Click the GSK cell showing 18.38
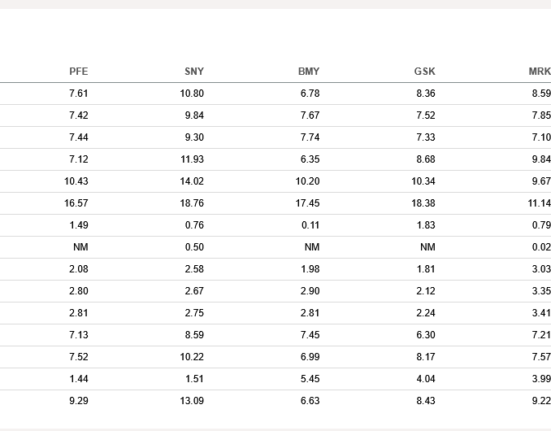 tap(423, 203)
